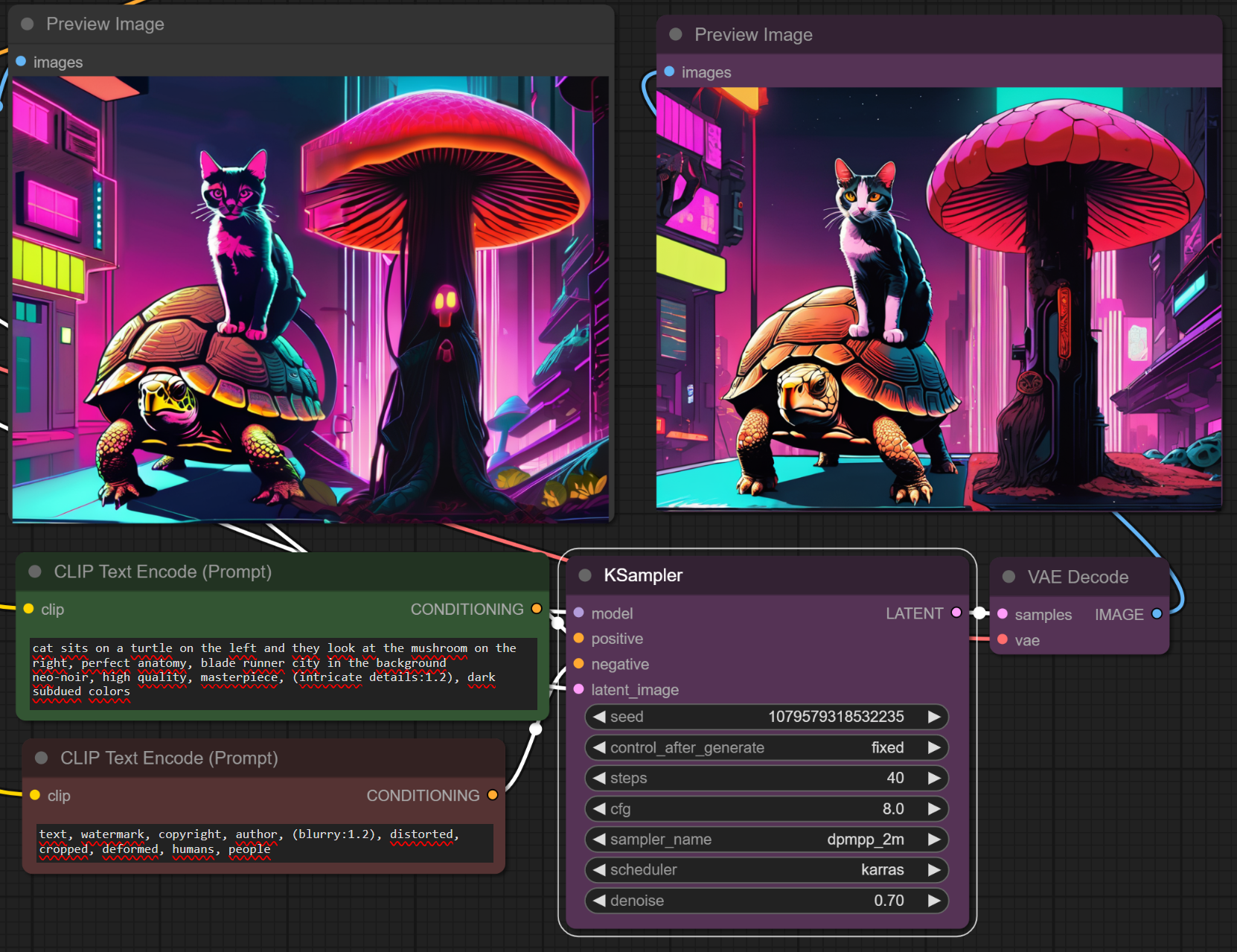Click the VAE Decode vae input socket
The image size is (1237, 952).
coord(1003,640)
